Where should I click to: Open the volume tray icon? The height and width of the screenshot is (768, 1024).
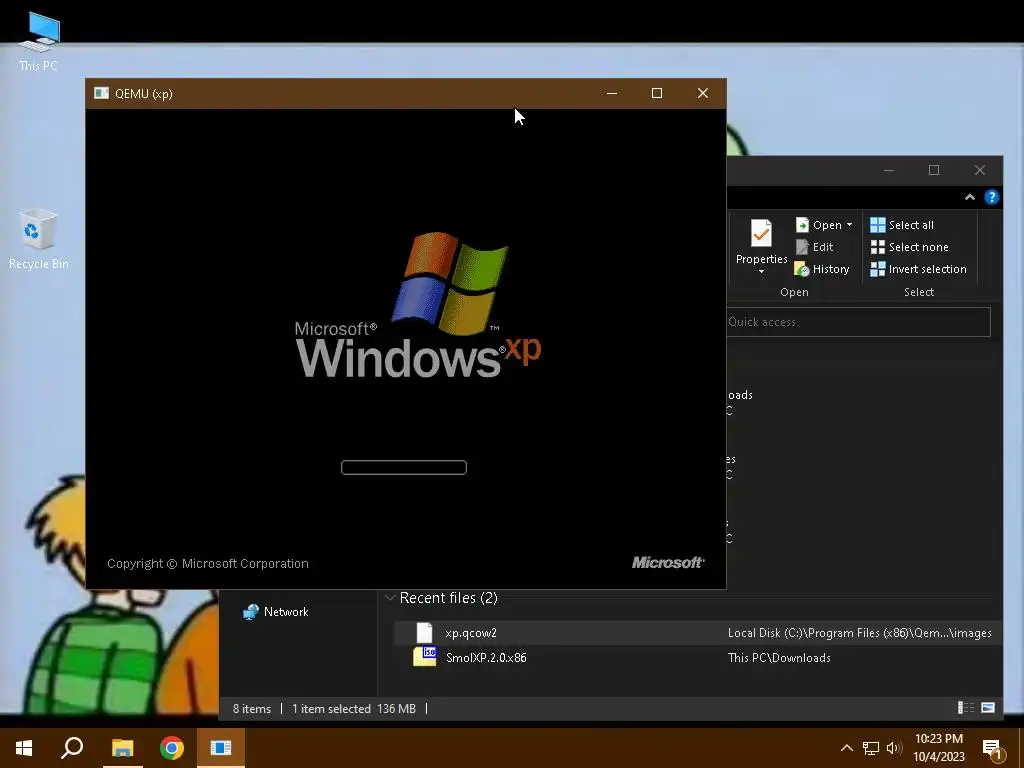tap(894, 748)
